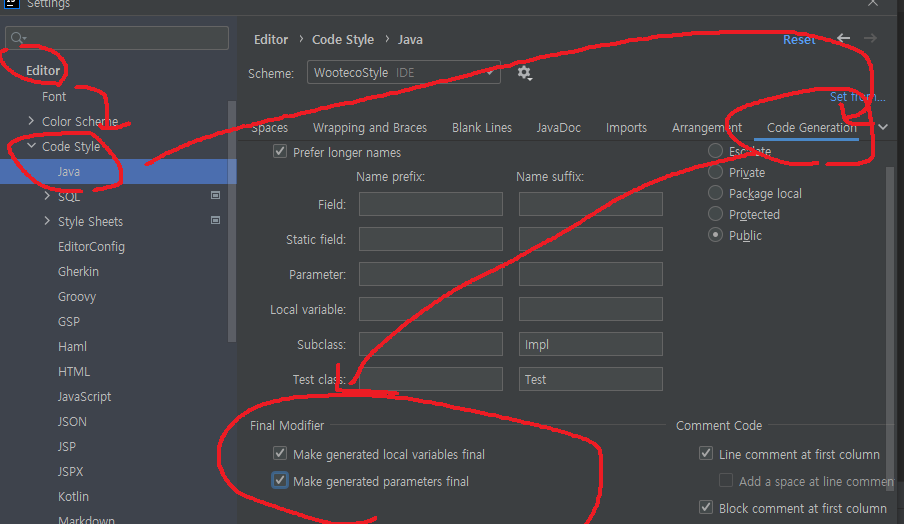Toggle Block comment at first column

pos(706,508)
